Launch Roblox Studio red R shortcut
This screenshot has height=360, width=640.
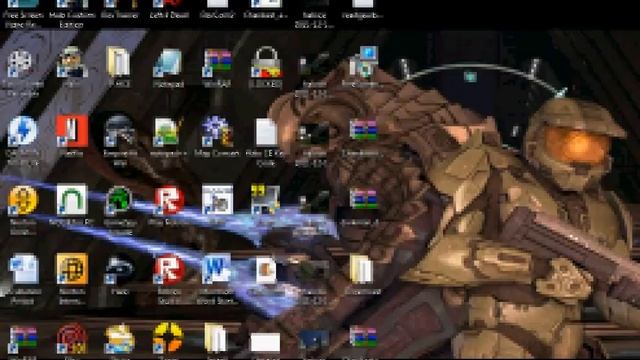pyautogui.click(x=168, y=269)
